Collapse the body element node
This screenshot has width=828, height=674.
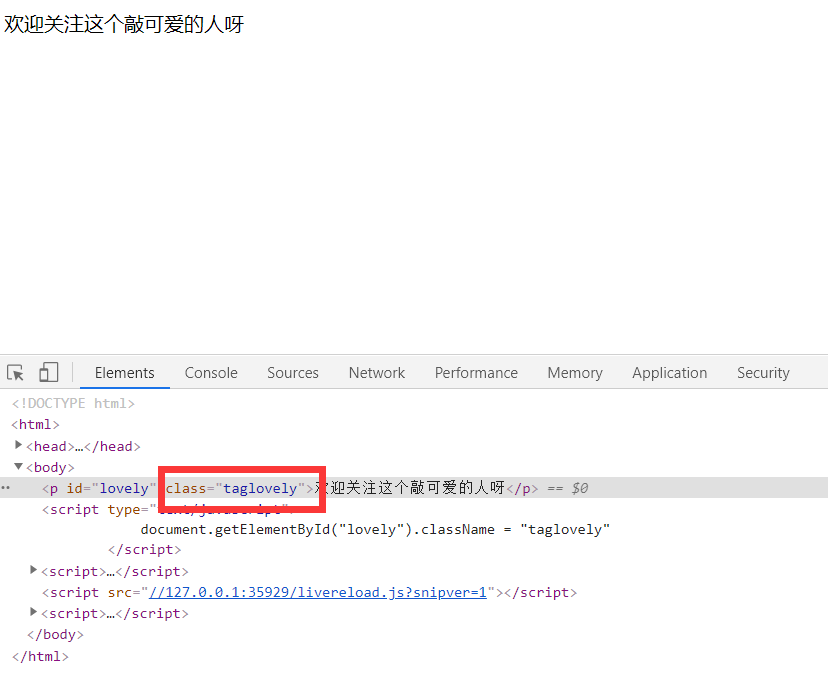point(18,466)
